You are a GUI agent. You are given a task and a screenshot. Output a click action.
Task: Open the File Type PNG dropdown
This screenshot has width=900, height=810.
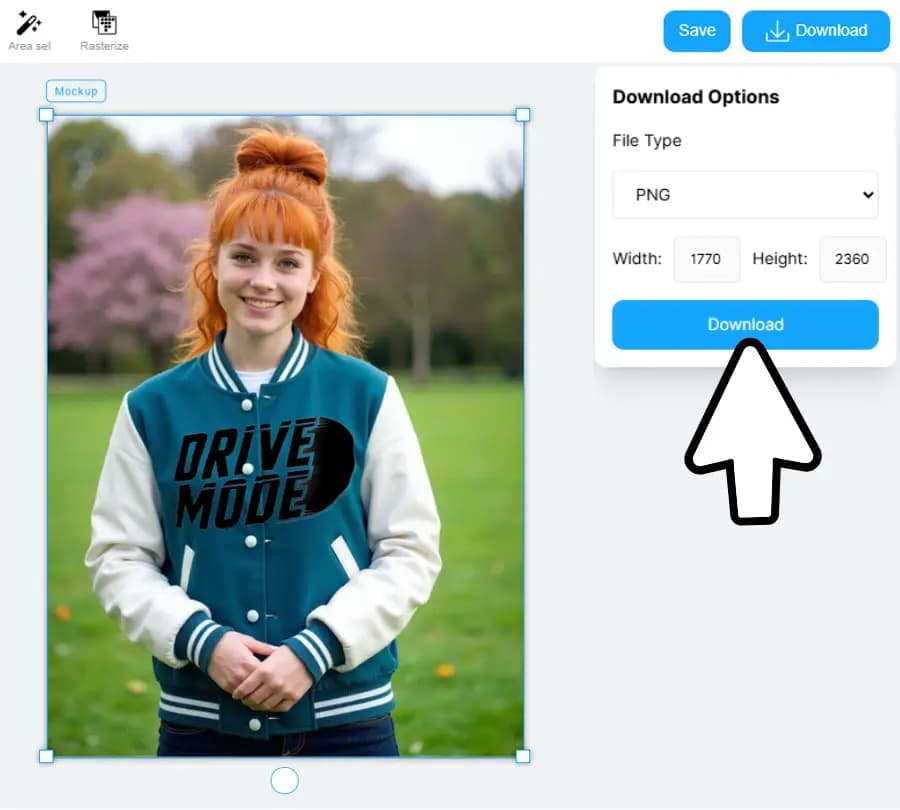745,195
